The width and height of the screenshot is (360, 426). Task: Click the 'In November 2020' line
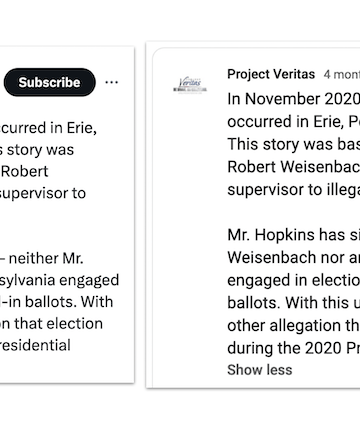294,99
